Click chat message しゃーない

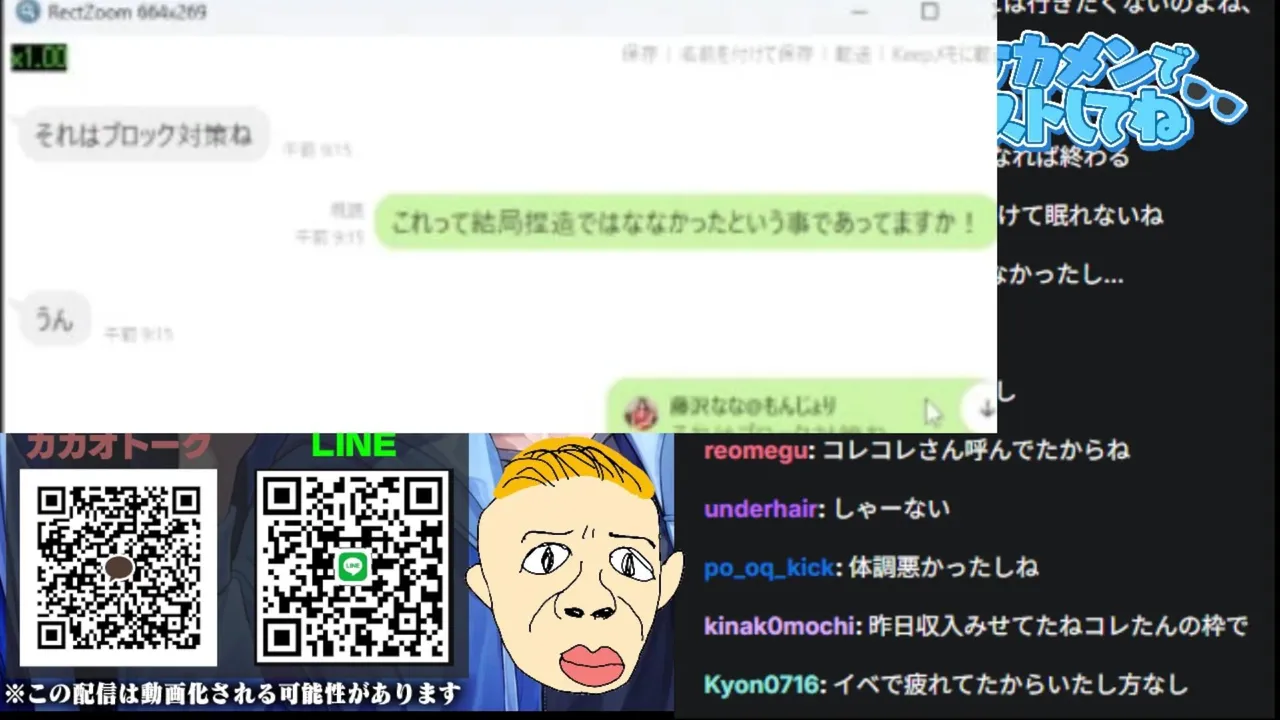tap(892, 509)
